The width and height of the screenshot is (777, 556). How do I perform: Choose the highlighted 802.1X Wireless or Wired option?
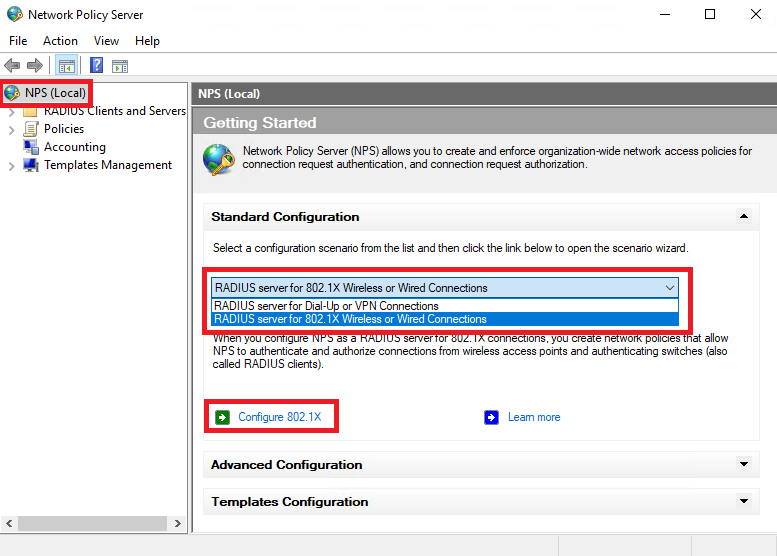[444, 319]
